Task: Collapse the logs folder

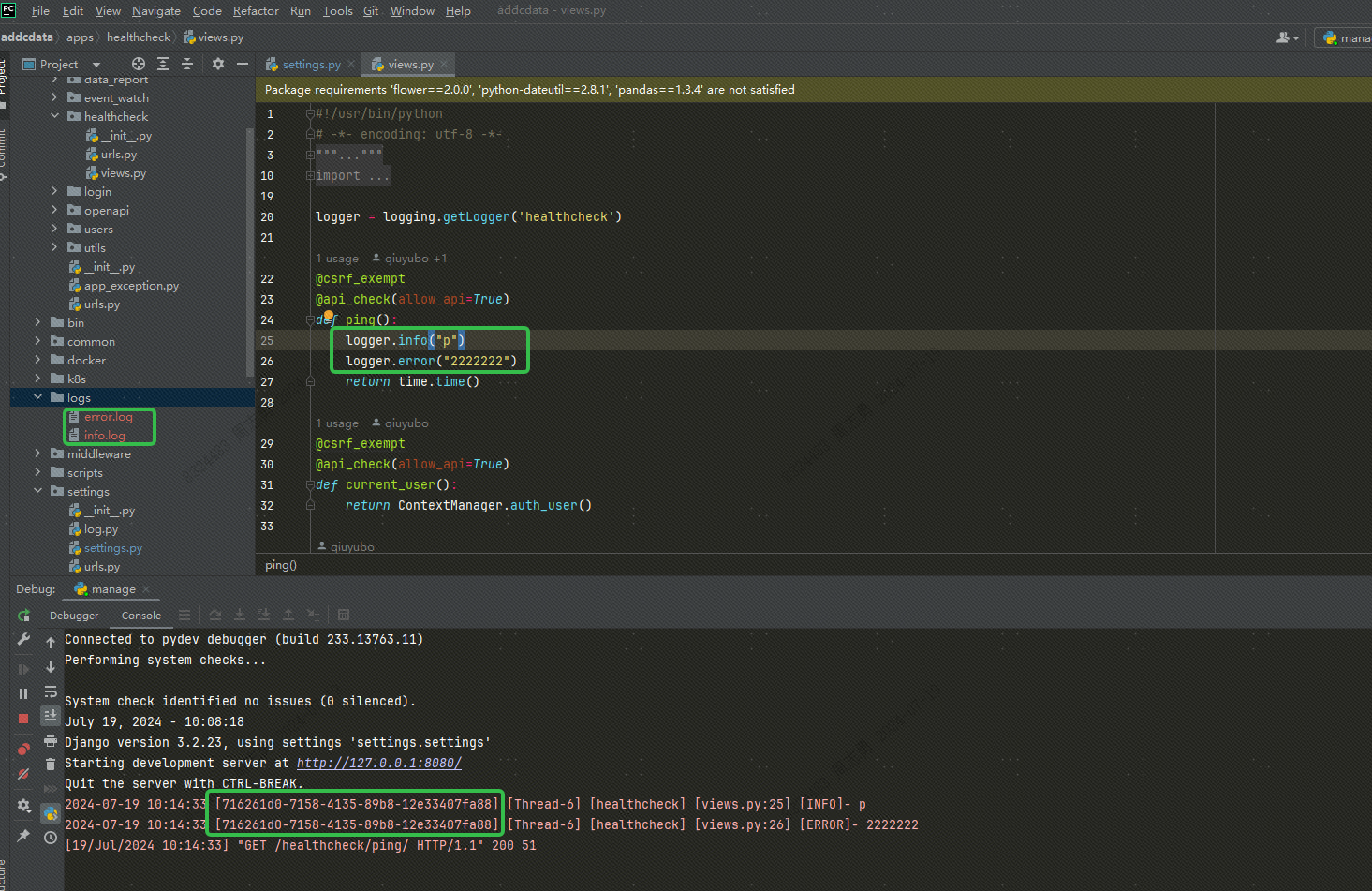Action: coord(37,397)
